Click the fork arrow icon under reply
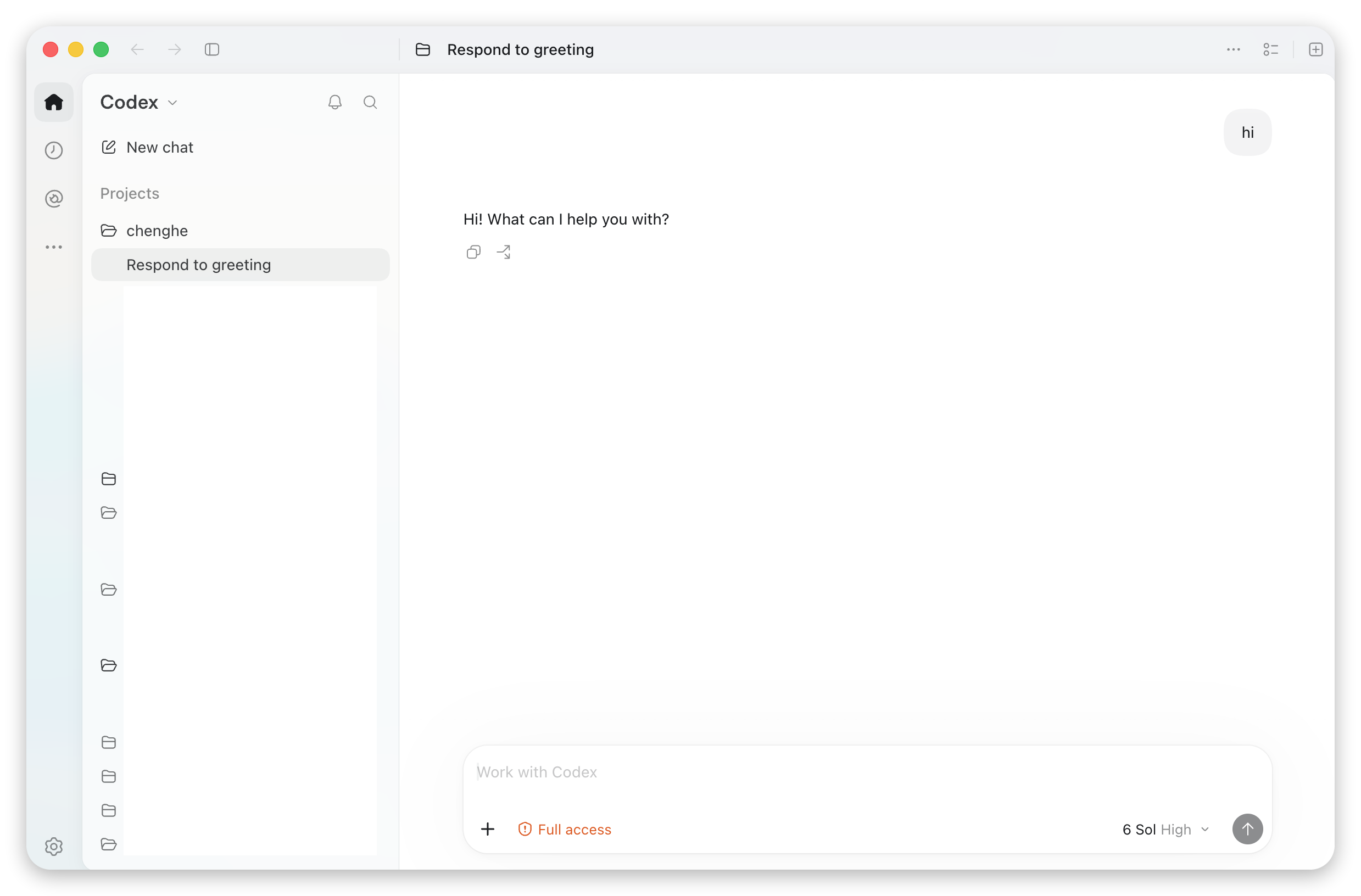Image resolution: width=1361 pixels, height=896 pixels. (504, 252)
